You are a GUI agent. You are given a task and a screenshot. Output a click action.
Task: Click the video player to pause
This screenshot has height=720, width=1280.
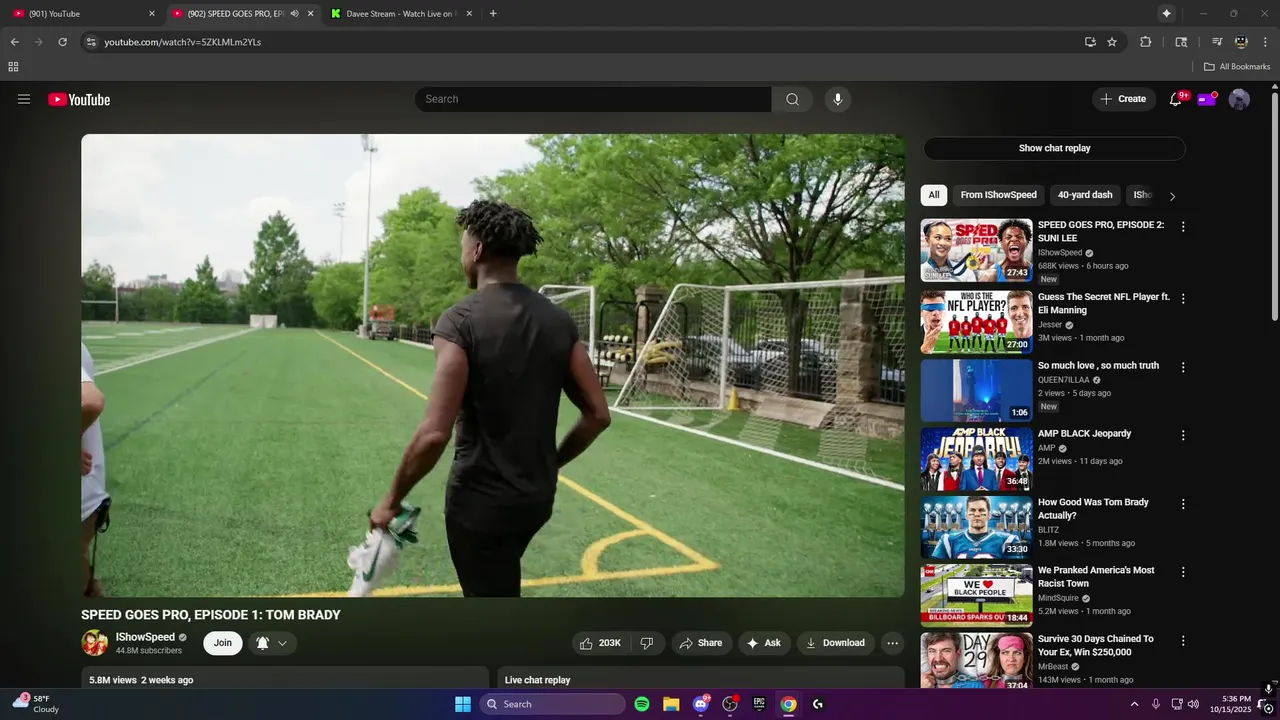point(493,366)
